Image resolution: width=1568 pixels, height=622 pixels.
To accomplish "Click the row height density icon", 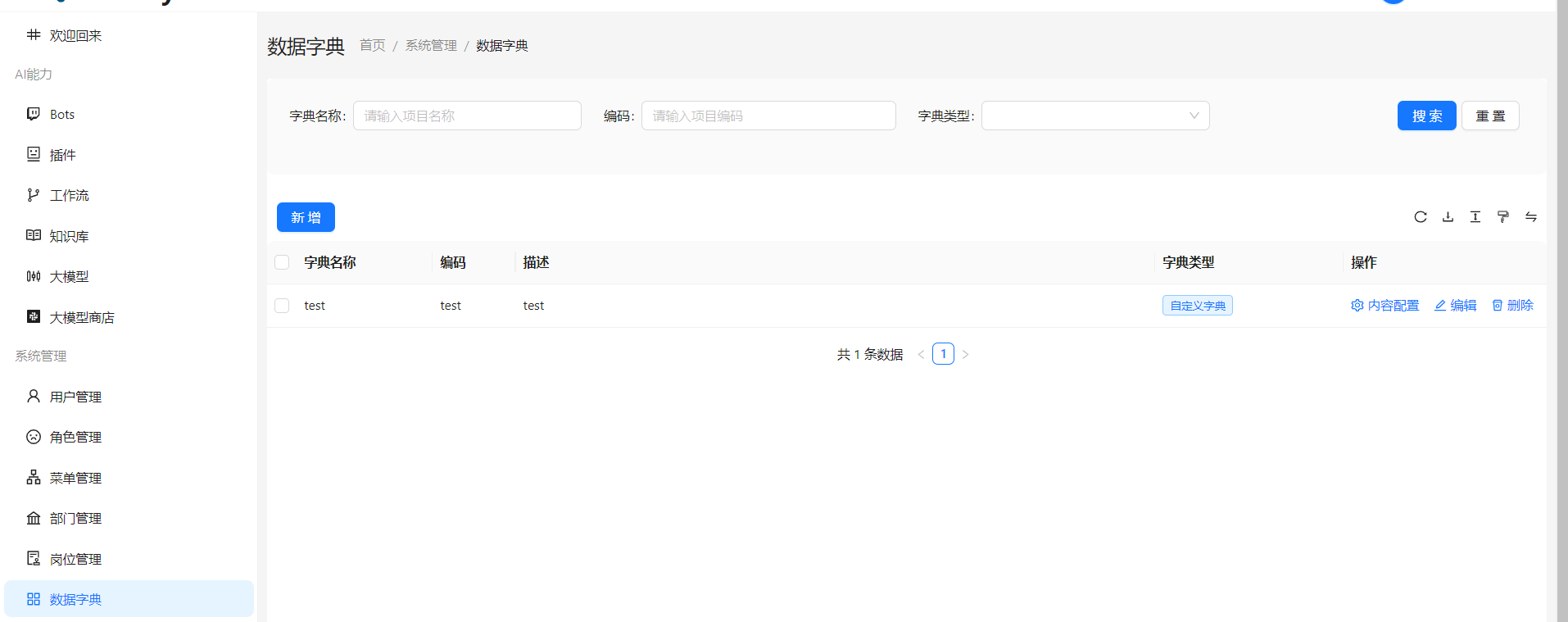I will [1475, 217].
